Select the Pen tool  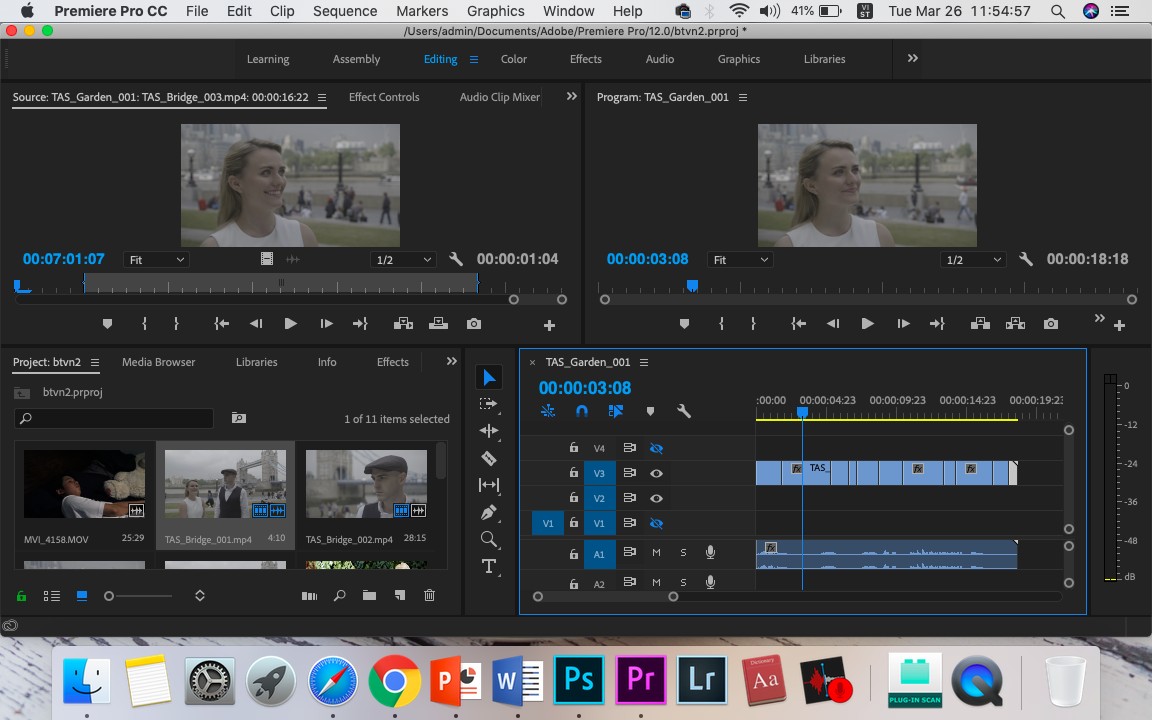[x=489, y=512]
